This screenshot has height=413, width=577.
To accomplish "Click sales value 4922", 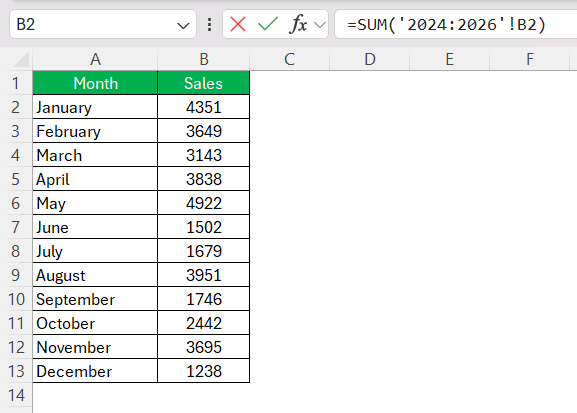I will point(203,203).
